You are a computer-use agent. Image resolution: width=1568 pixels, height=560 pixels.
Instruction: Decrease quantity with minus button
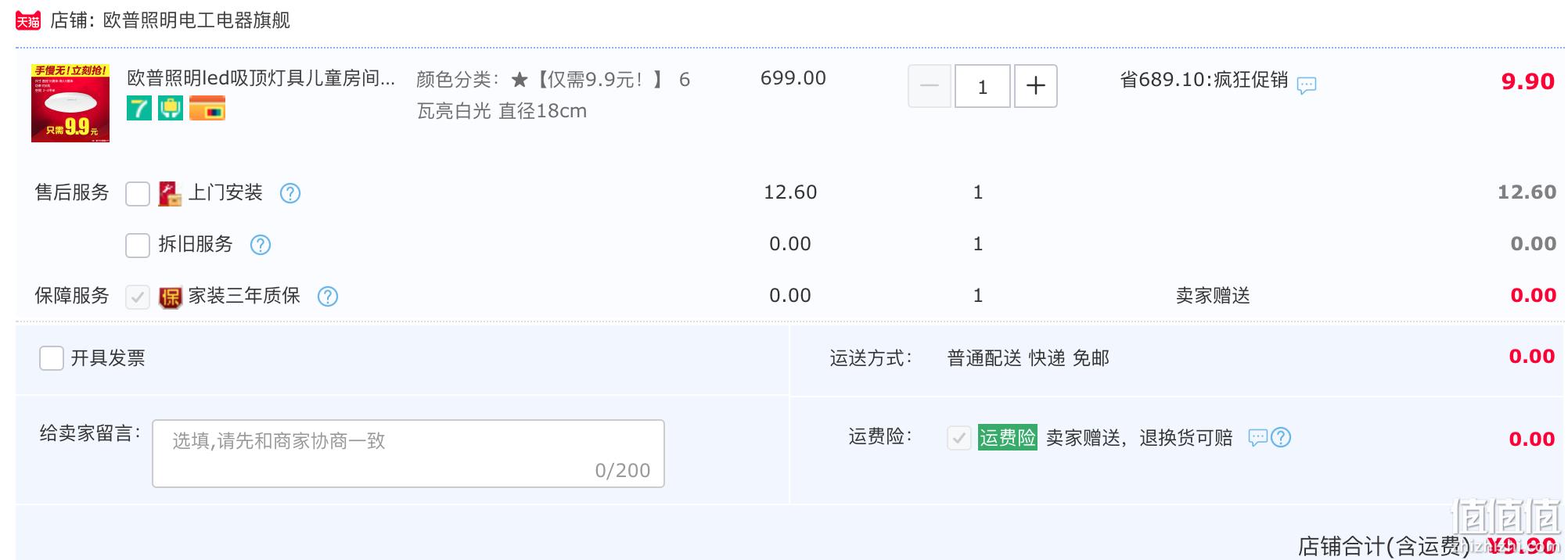930,86
